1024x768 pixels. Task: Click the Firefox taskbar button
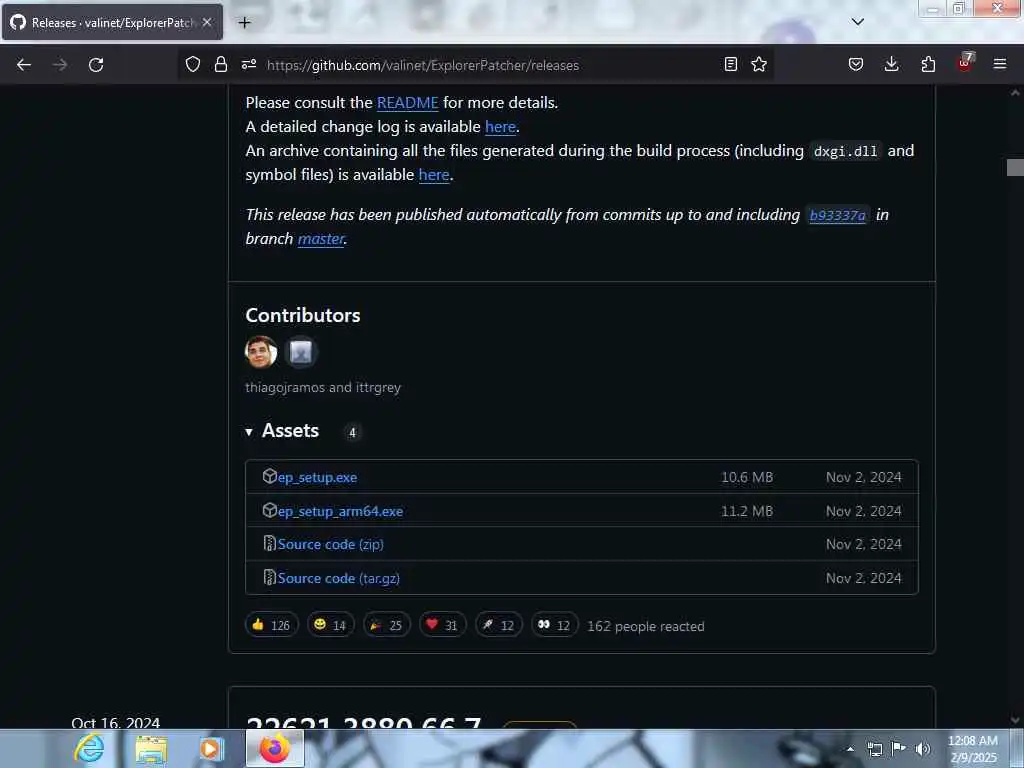(275, 748)
